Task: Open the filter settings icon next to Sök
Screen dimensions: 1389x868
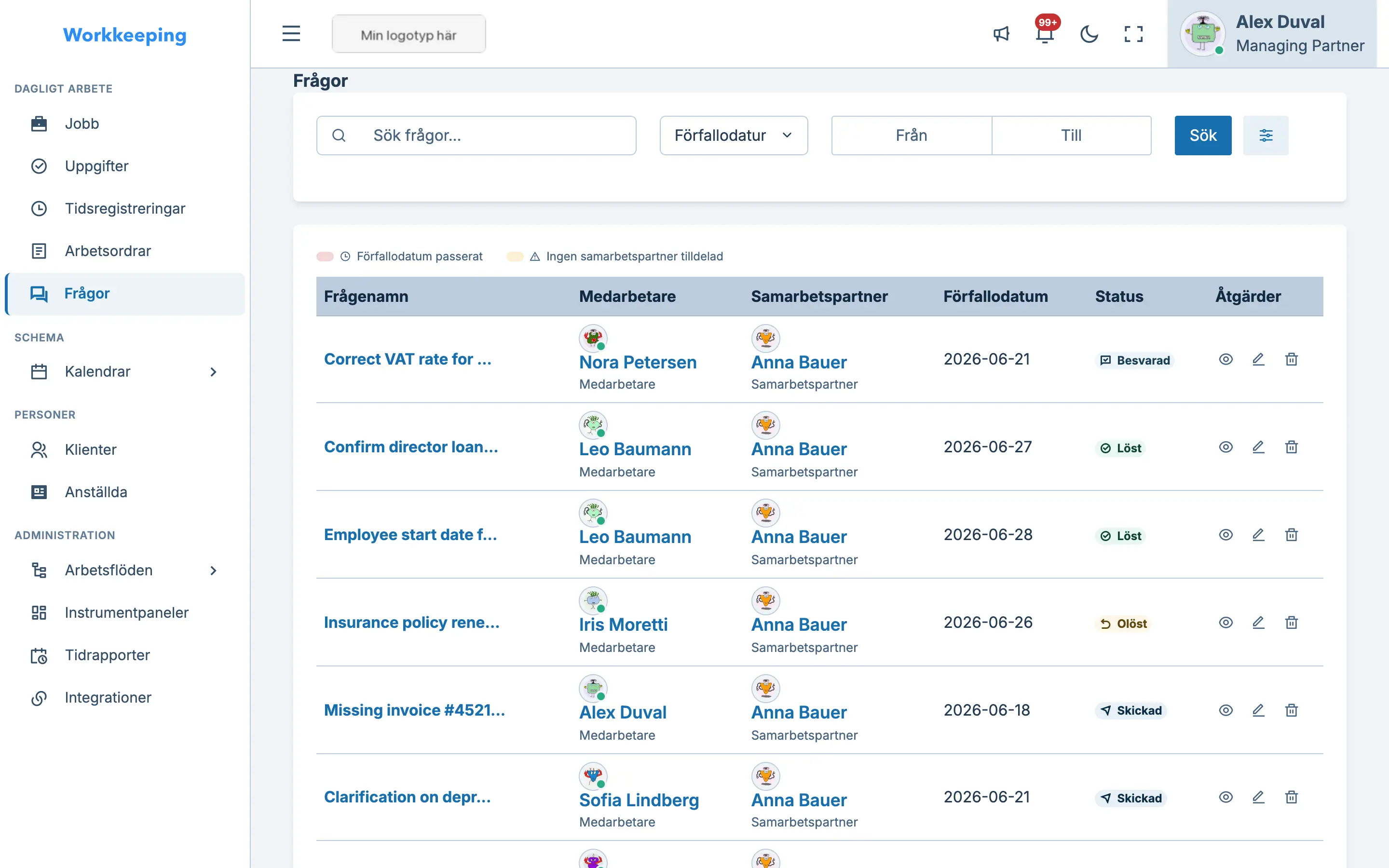Action: [x=1266, y=136]
